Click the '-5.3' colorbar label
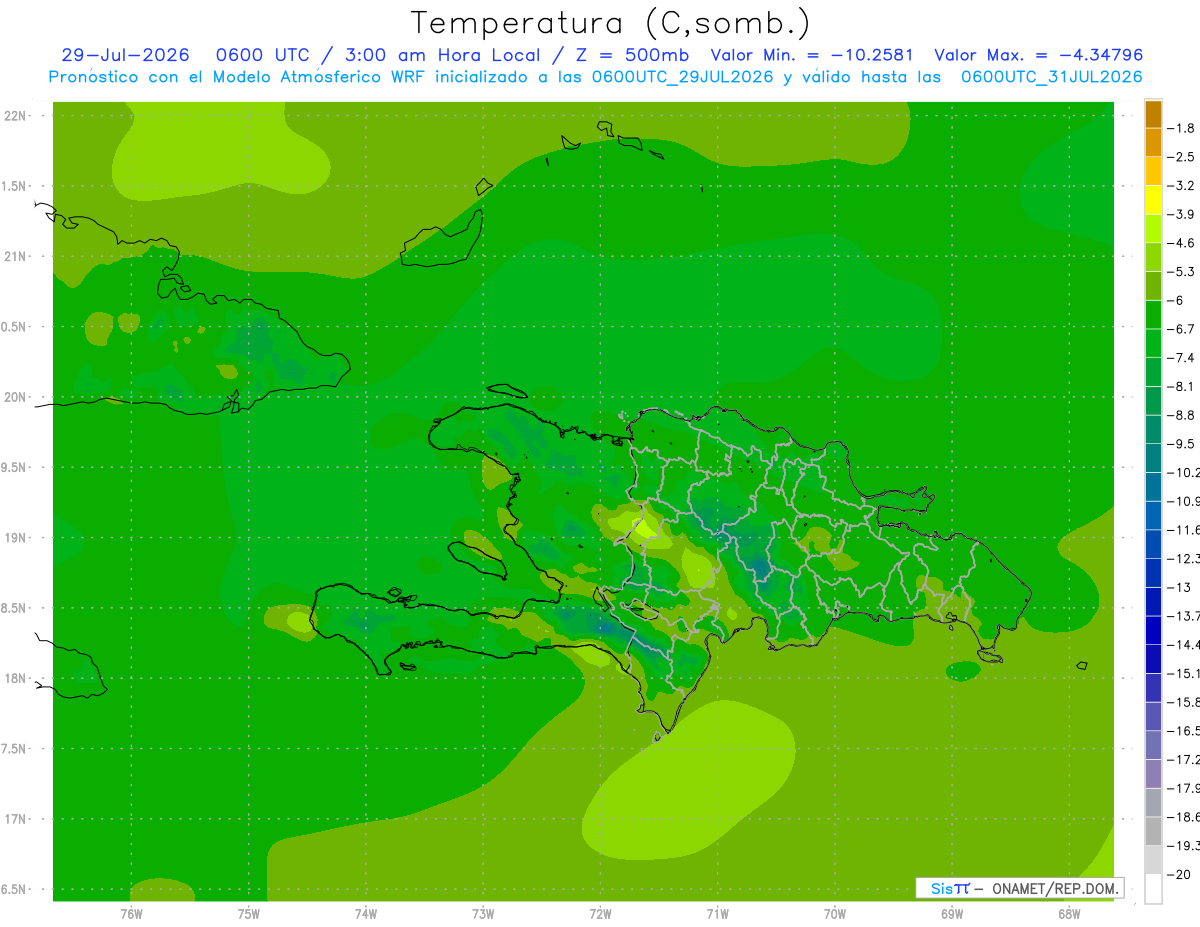This screenshot has width=1200, height=927. coord(1181,272)
